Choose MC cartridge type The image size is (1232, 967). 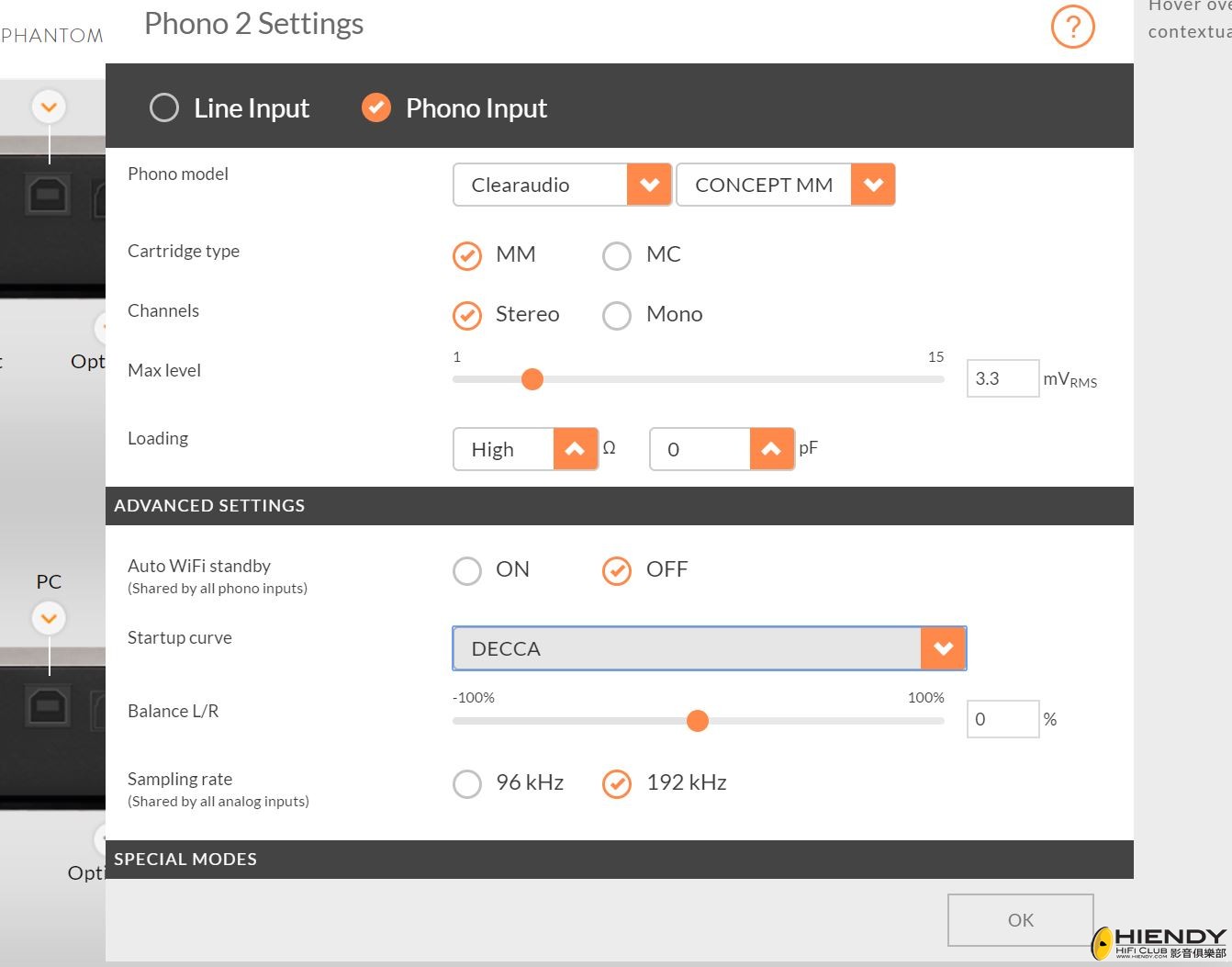click(617, 255)
